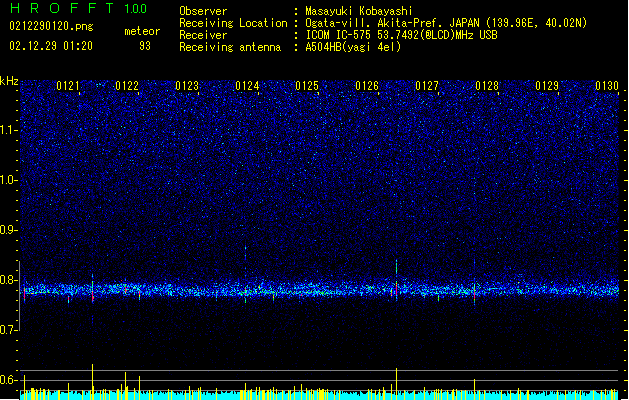The image size is (629, 400).
Task: Click time marker 0127
Action: coord(427,86)
